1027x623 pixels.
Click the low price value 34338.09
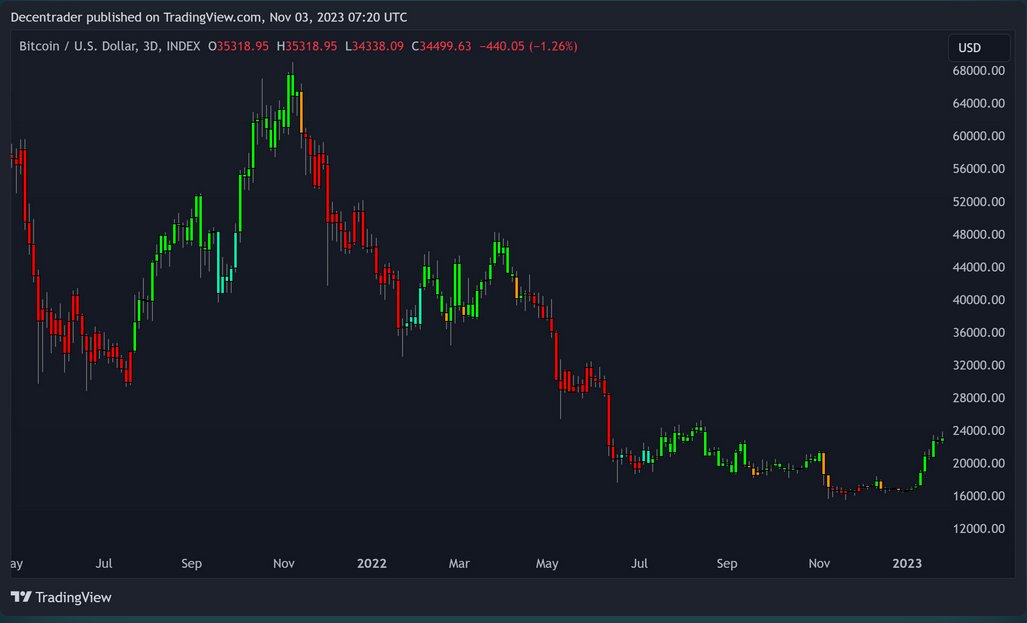[377, 47]
